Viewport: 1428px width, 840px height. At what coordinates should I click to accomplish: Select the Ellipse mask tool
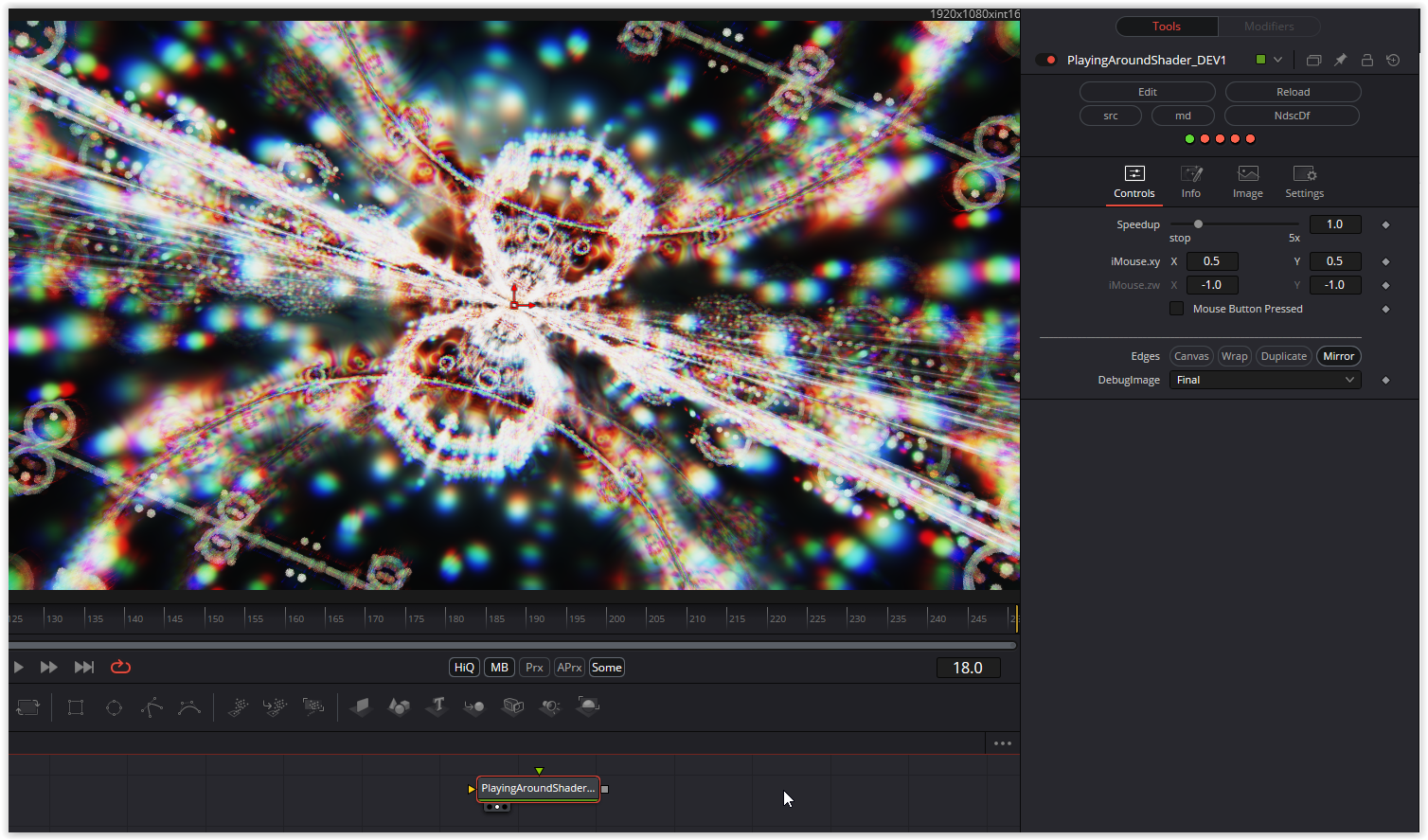click(114, 707)
